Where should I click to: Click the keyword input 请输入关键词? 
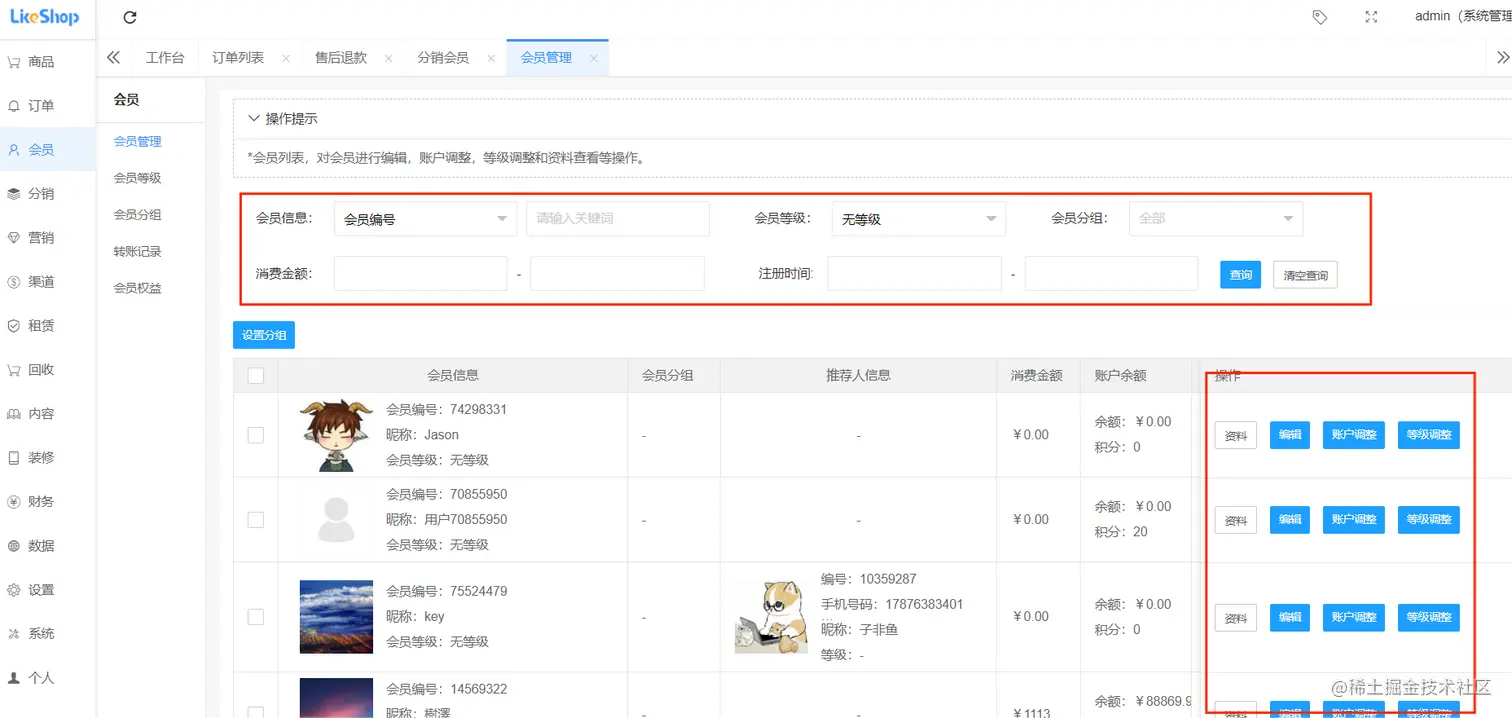pyautogui.click(x=618, y=218)
